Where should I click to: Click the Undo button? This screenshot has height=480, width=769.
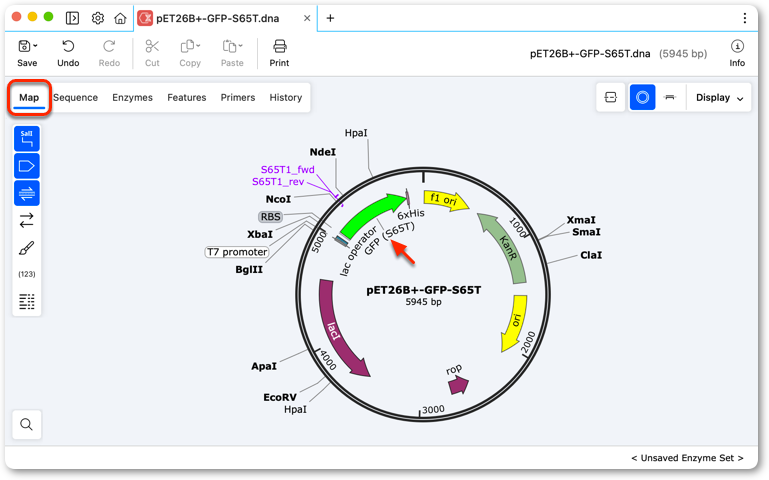pos(68,53)
